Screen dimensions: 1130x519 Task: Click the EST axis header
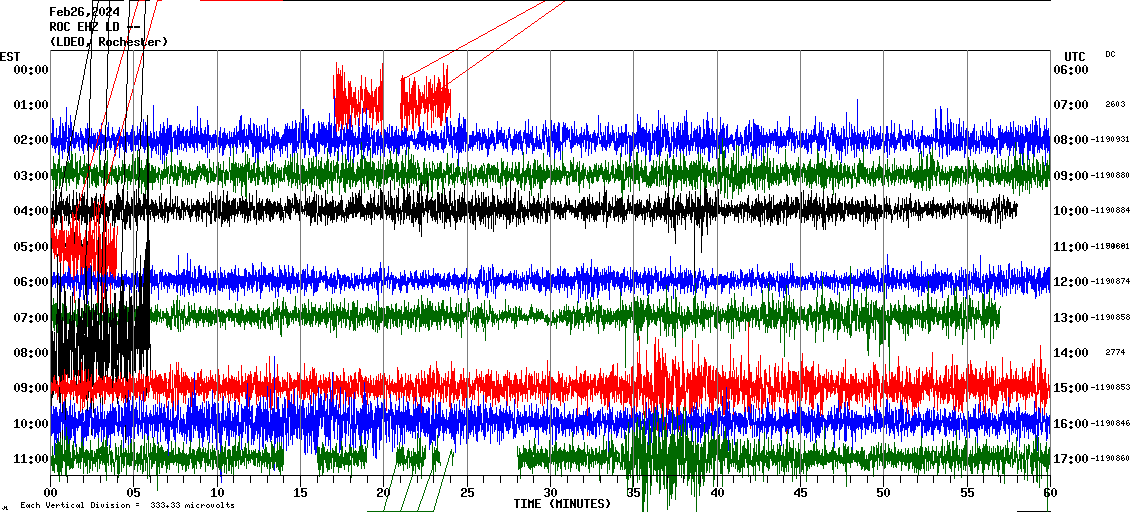point(10,56)
